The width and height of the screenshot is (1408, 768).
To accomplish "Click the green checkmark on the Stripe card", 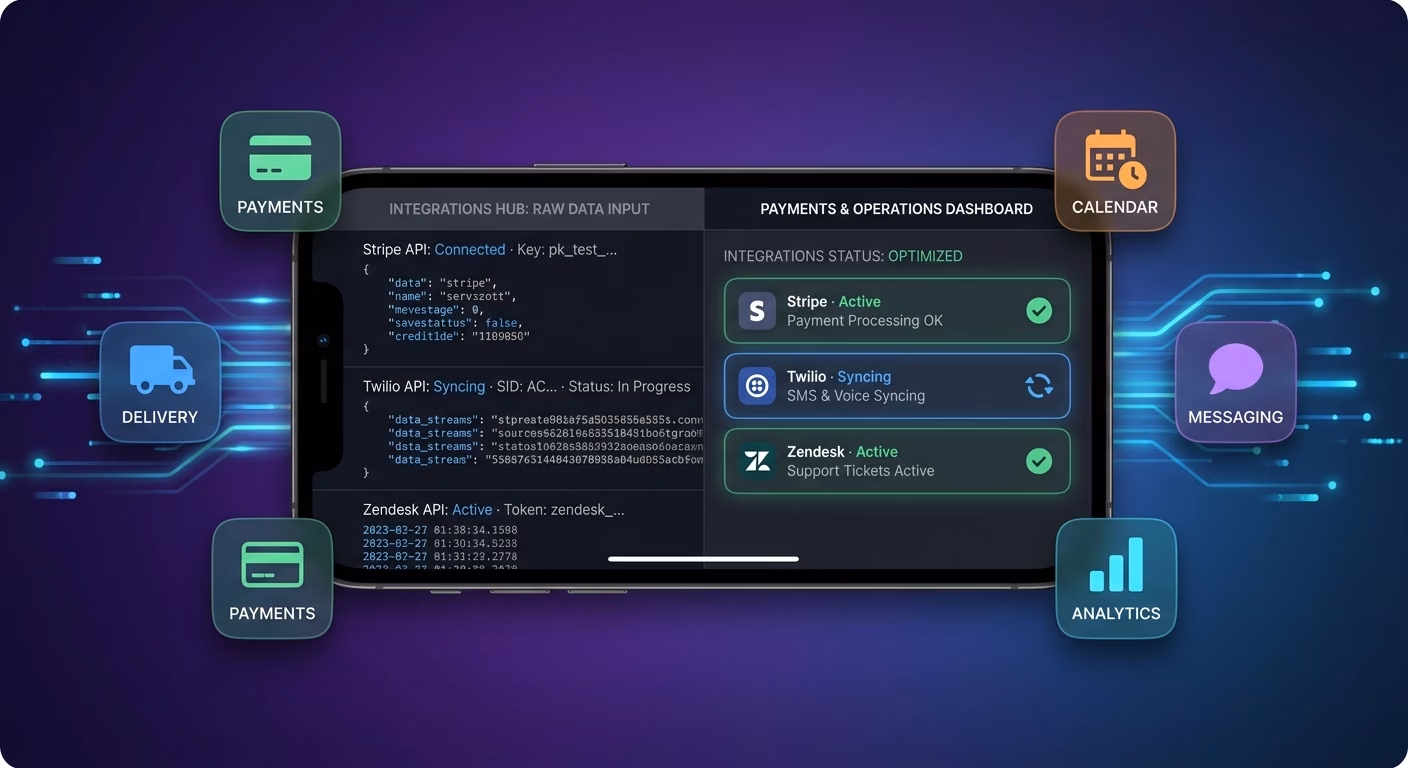I will (x=1039, y=311).
